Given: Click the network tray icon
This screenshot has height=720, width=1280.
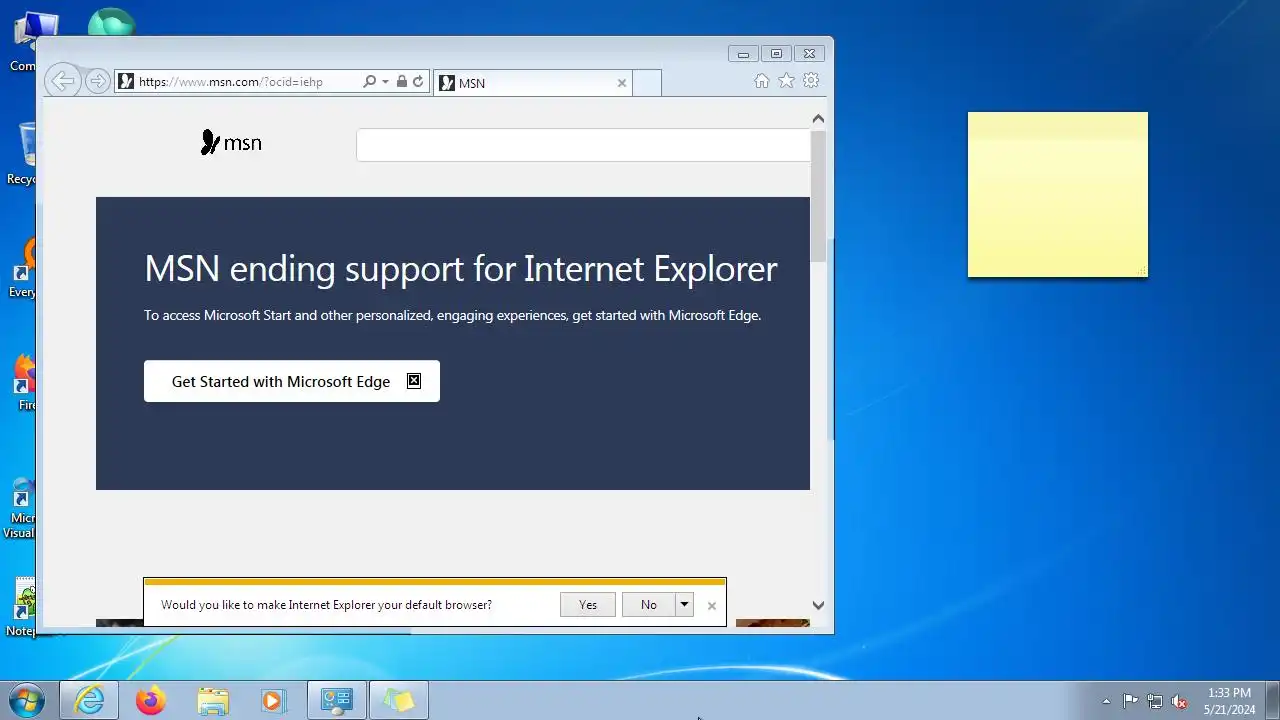Looking at the screenshot, I should pos(1155,701).
